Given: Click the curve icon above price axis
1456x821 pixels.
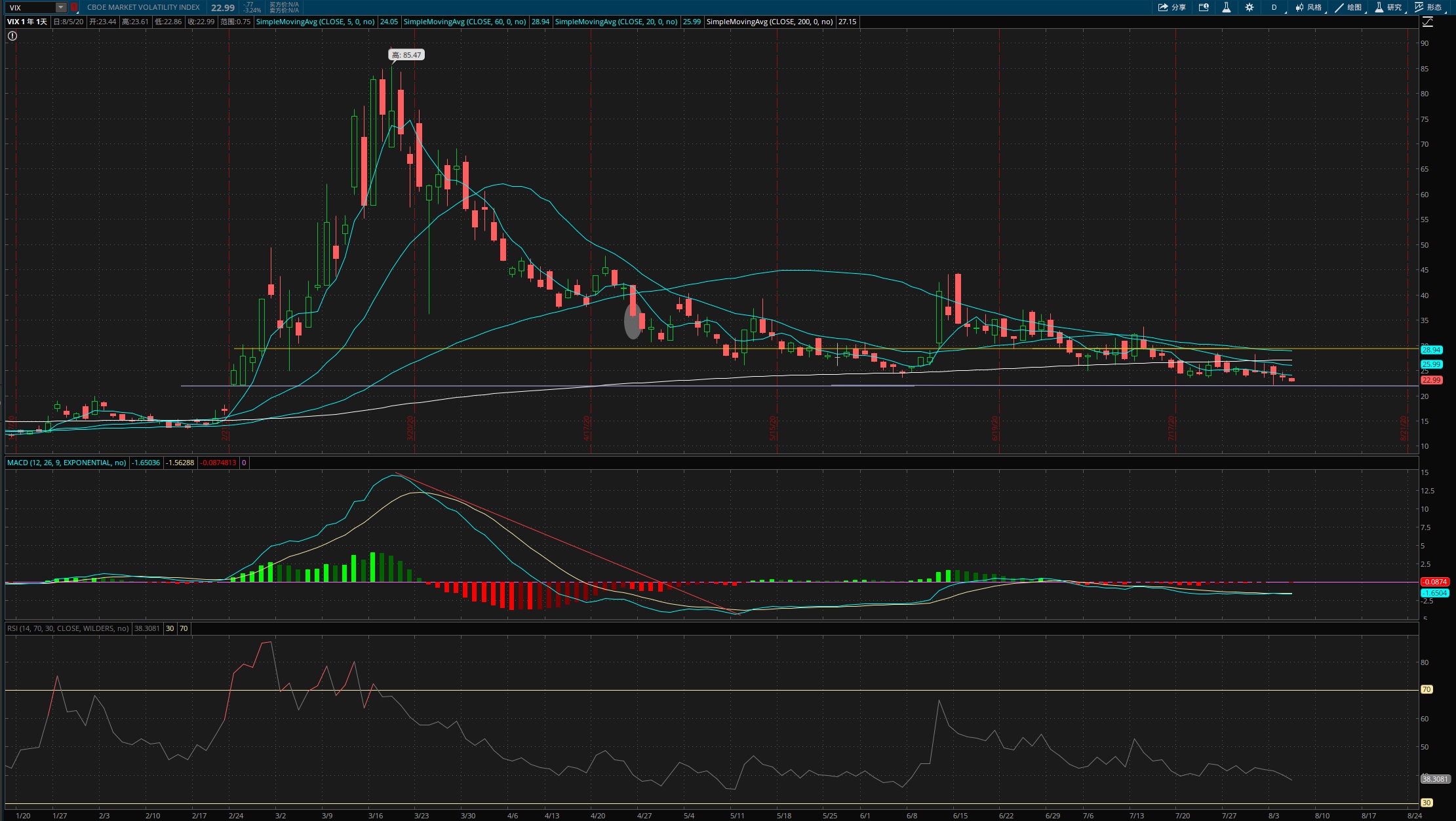Looking at the screenshot, I should pyautogui.click(x=1427, y=22).
